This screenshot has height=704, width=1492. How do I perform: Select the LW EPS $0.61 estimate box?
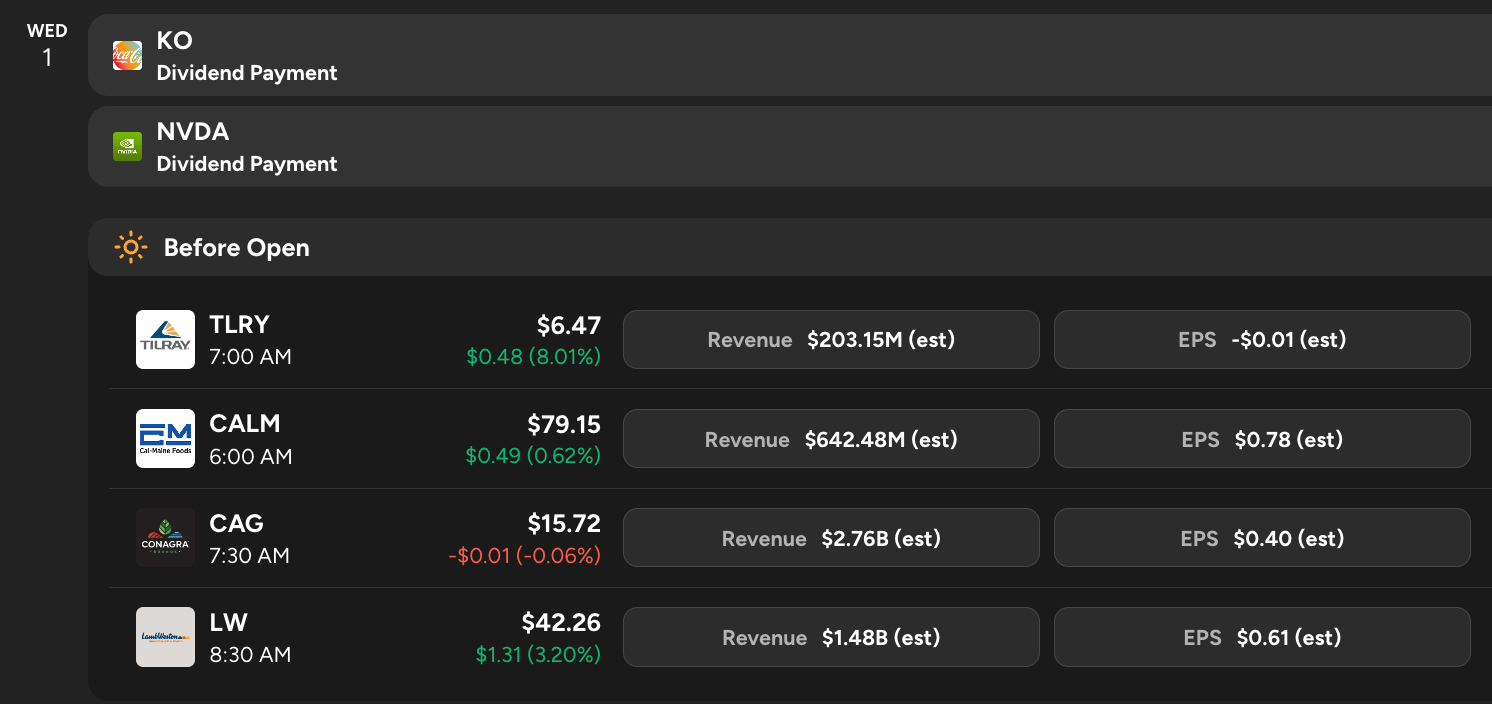point(1262,637)
